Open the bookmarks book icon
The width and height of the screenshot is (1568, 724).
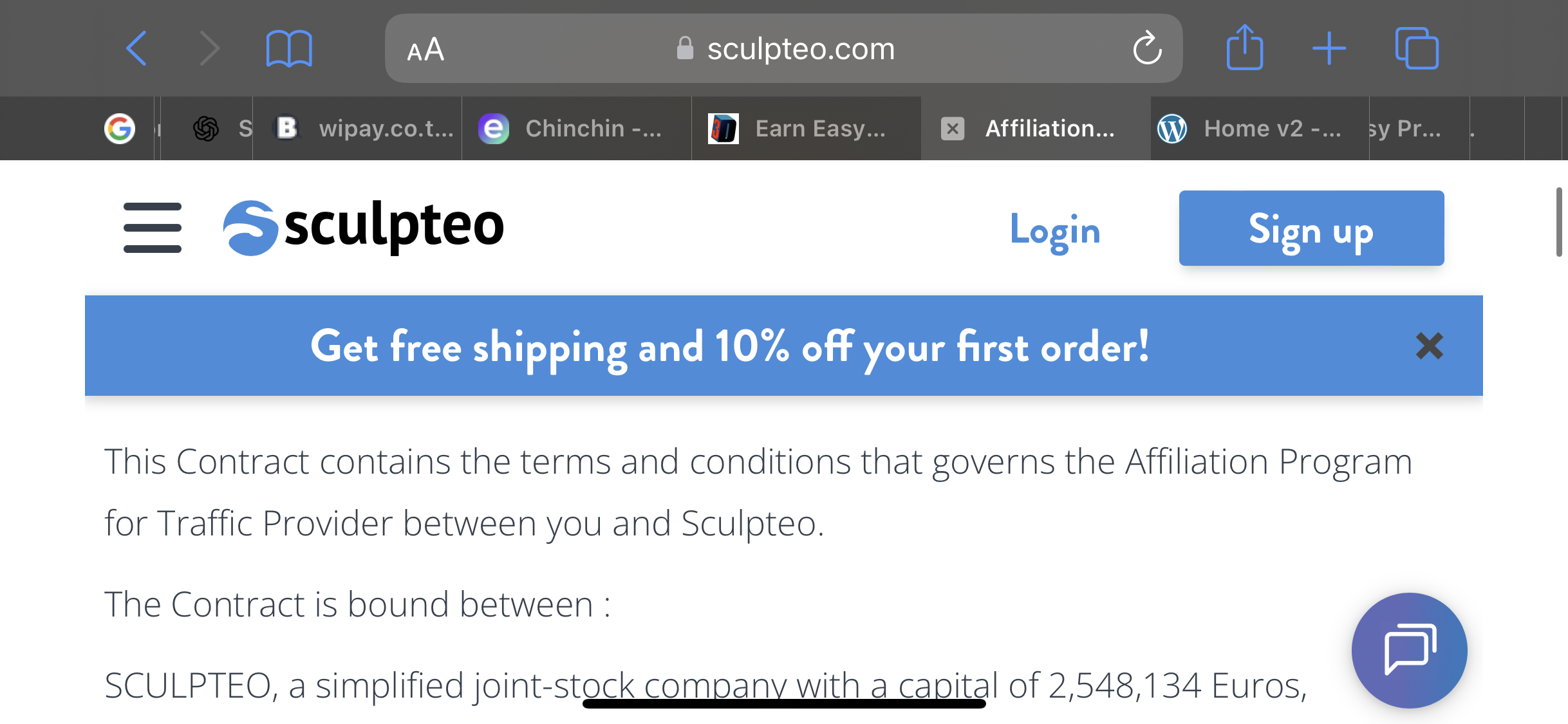pyautogui.click(x=289, y=48)
